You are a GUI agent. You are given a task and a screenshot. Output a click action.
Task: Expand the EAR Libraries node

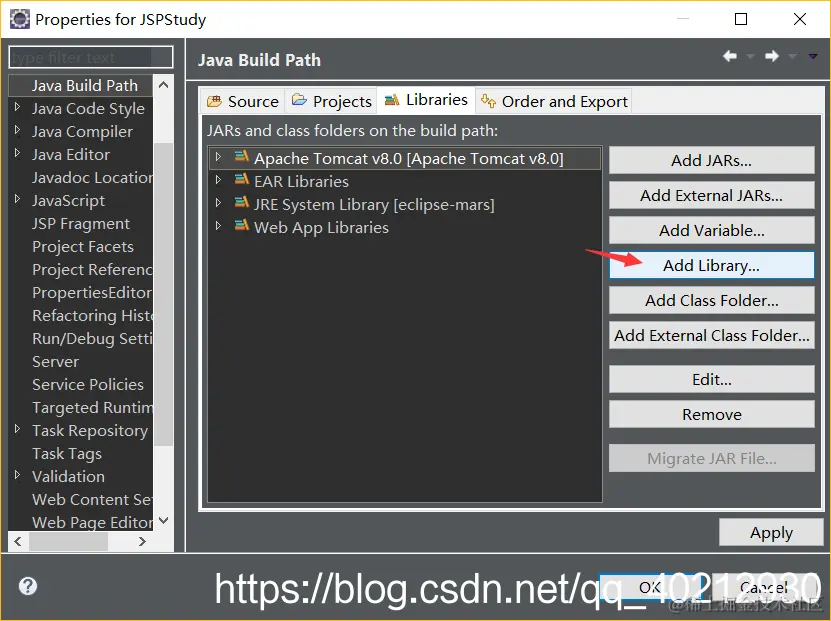[x=218, y=180]
